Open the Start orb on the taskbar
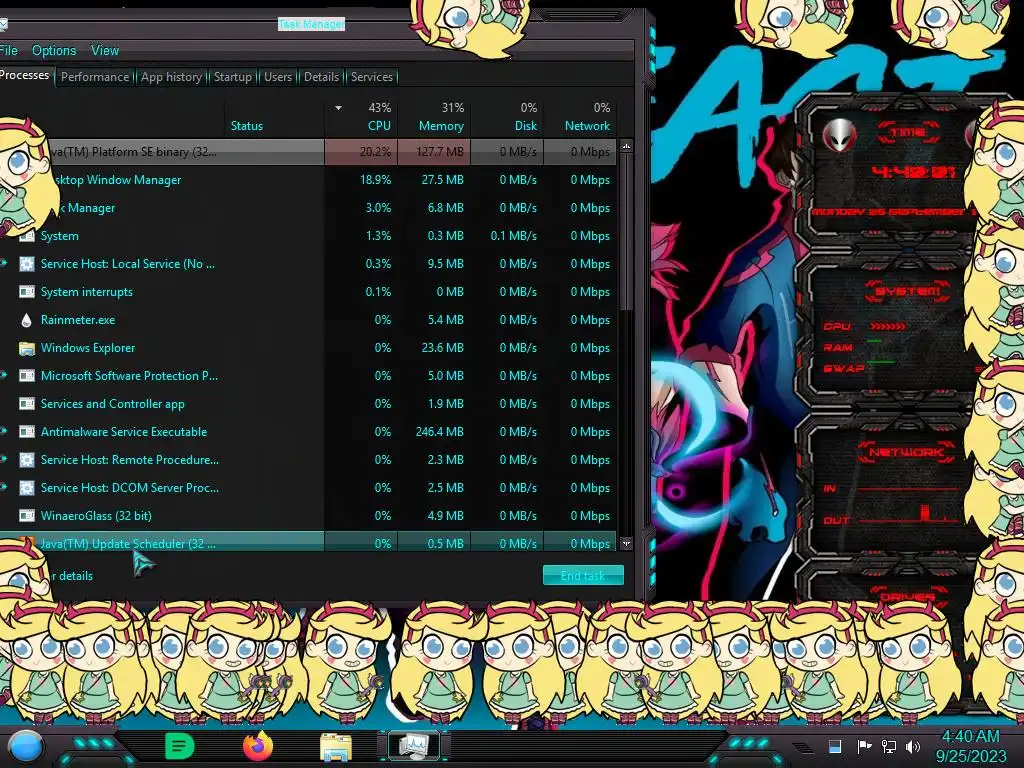The width and height of the screenshot is (1024, 768). pyautogui.click(x=25, y=746)
